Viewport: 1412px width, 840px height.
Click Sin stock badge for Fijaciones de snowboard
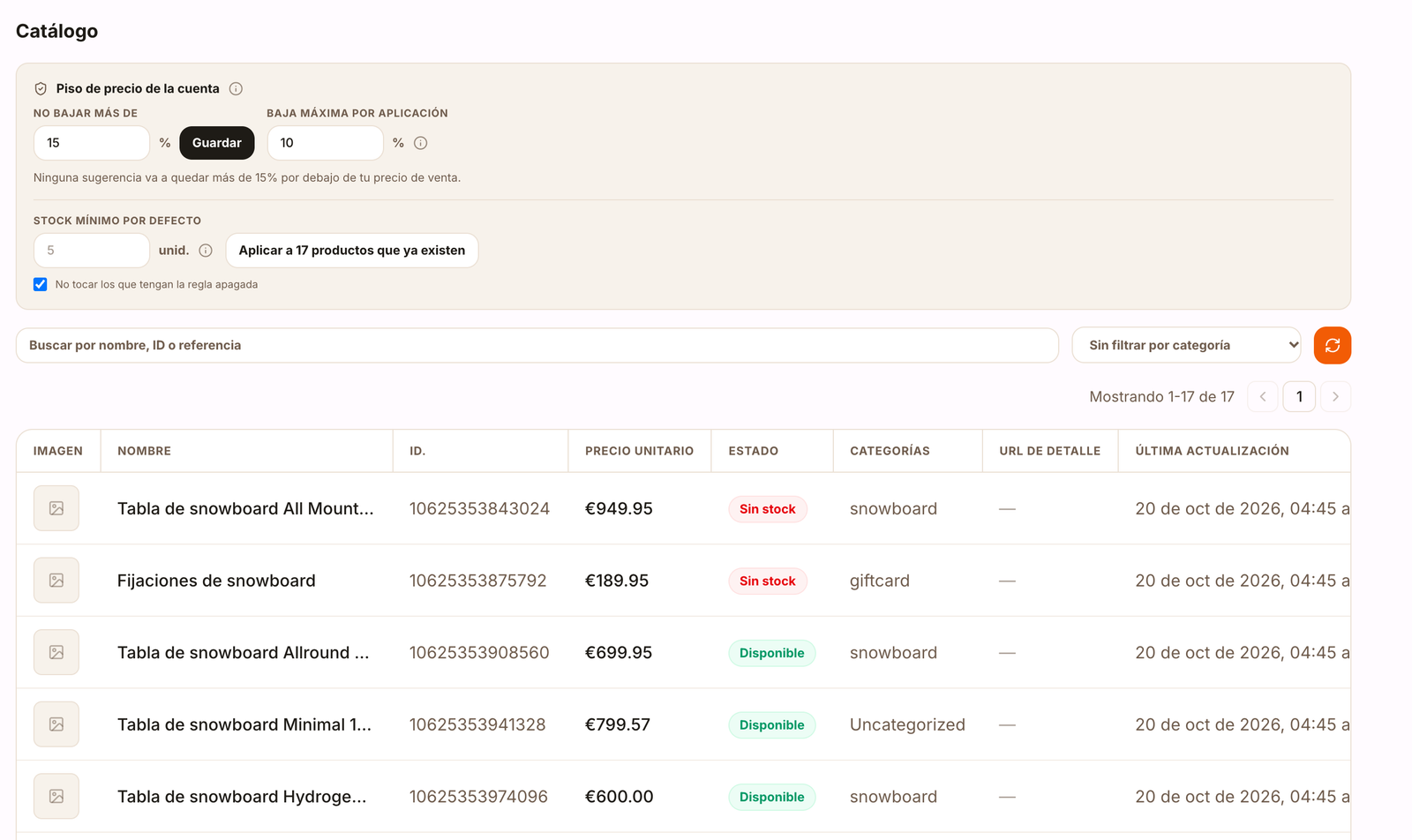[x=768, y=581]
